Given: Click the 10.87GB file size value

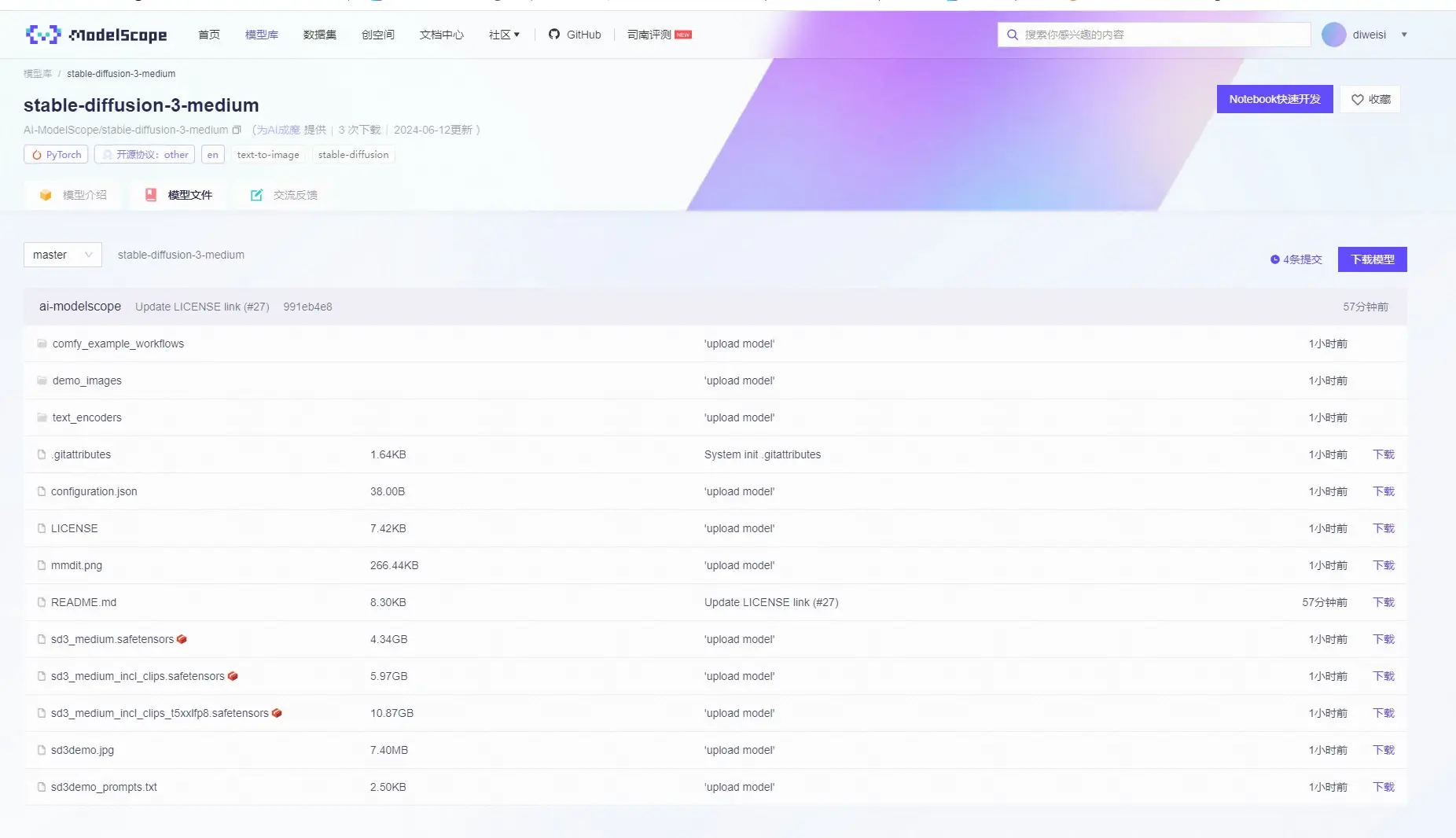Looking at the screenshot, I should click(x=392, y=713).
